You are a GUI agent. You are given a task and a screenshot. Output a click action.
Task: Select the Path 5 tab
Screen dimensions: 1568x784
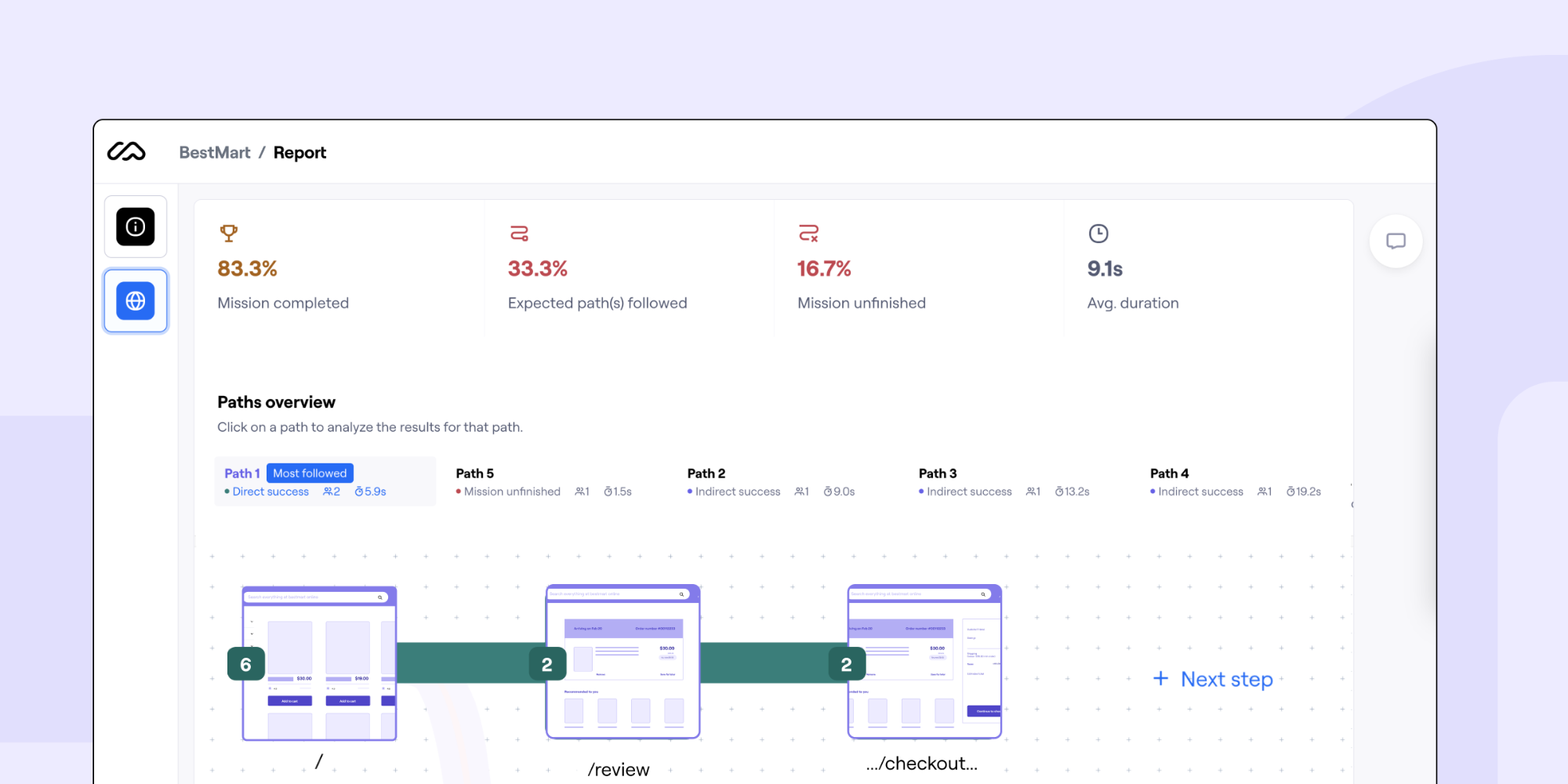coord(543,481)
